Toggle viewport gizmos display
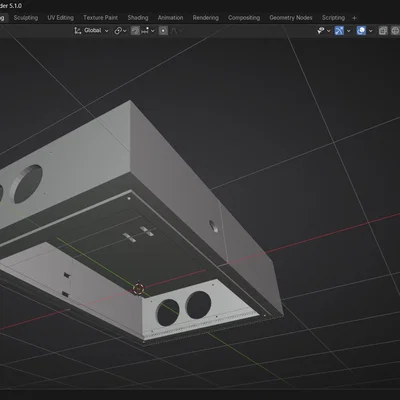The height and width of the screenshot is (400, 400). point(339,31)
